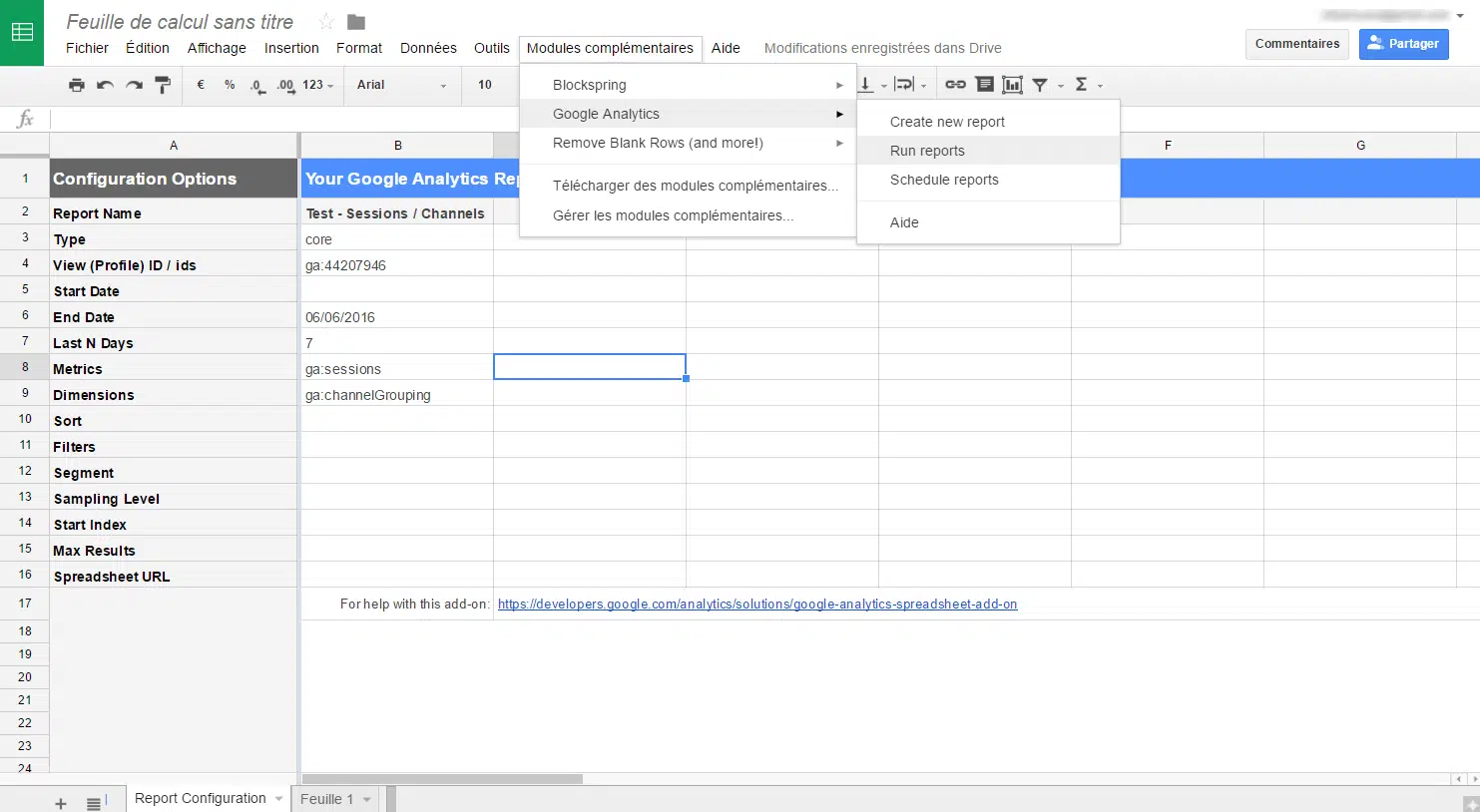
Task: Open the 123 number format dropdown
Action: 317,85
